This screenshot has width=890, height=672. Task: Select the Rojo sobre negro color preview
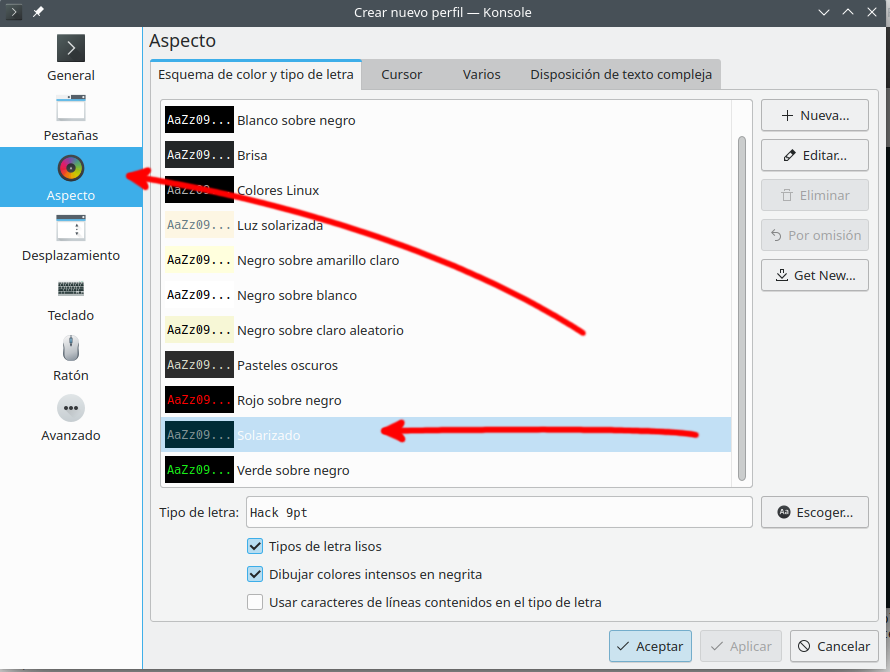point(199,400)
